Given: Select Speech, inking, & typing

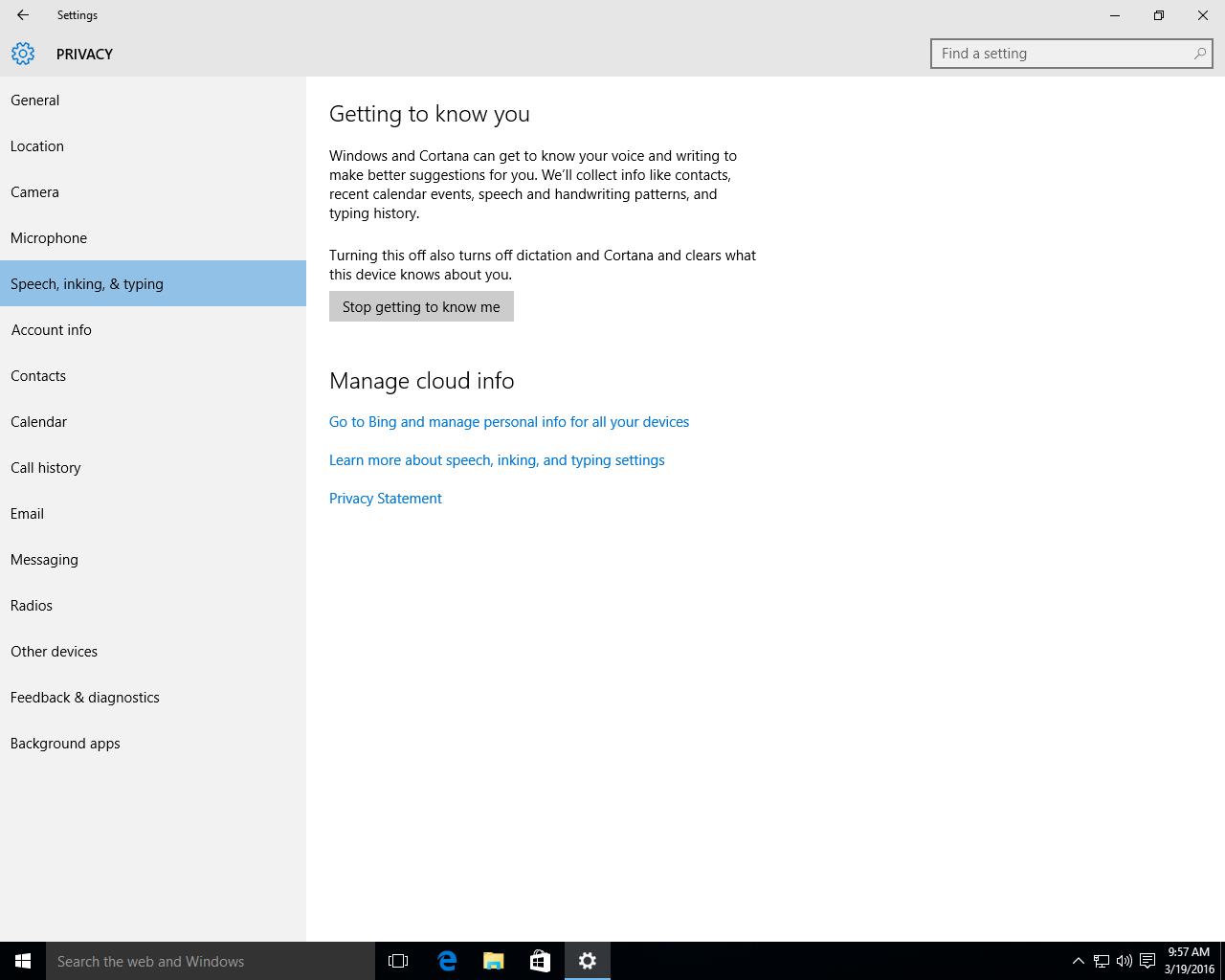Looking at the screenshot, I should click(x=153, y=283).
